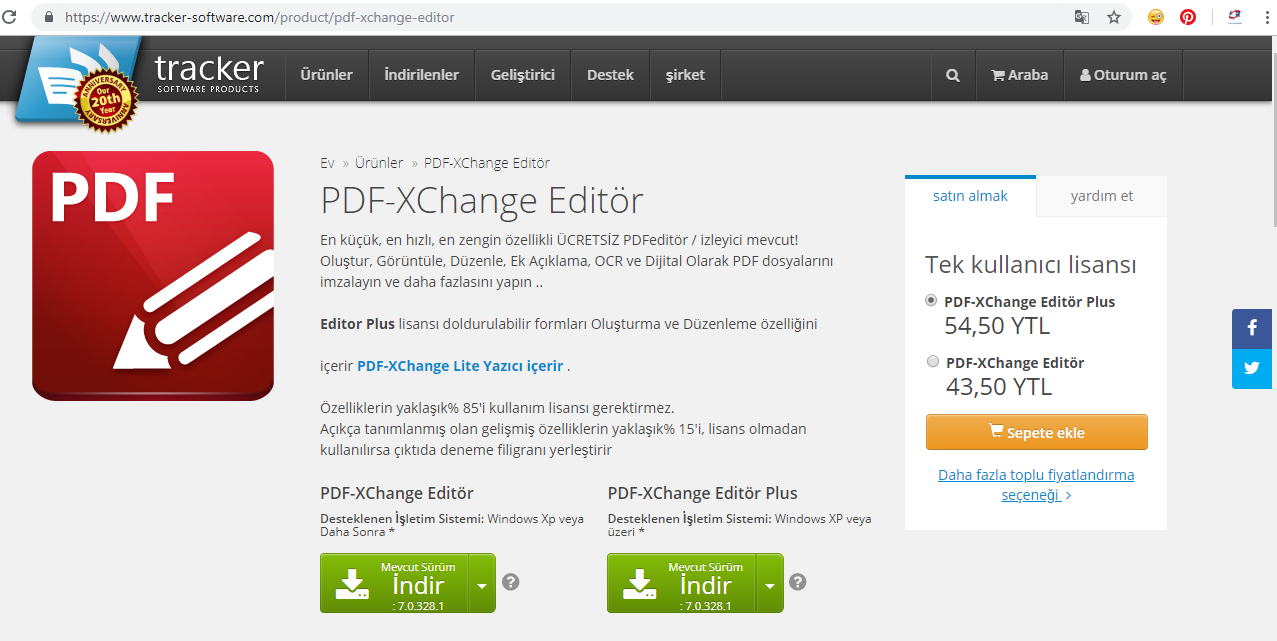This screenshot has height=641, width=1277.
Task: Open the Google Translate icon in address bar
Action: 1081,17
